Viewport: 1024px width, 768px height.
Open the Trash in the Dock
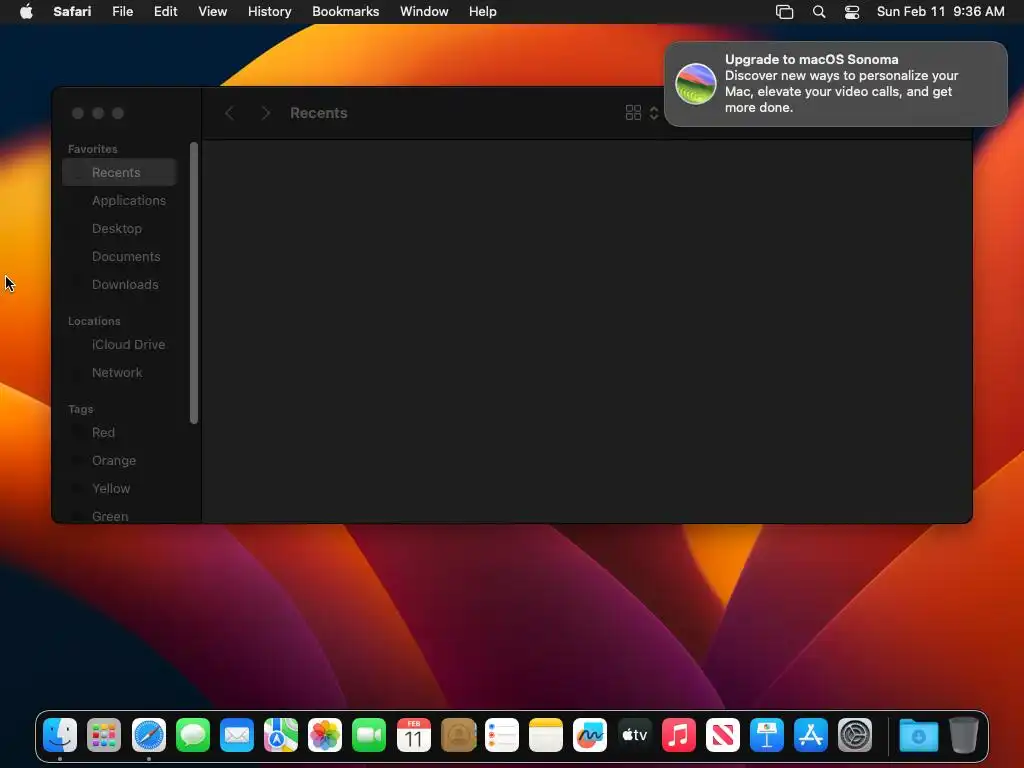pyautogui.click(x=963, y=735)
